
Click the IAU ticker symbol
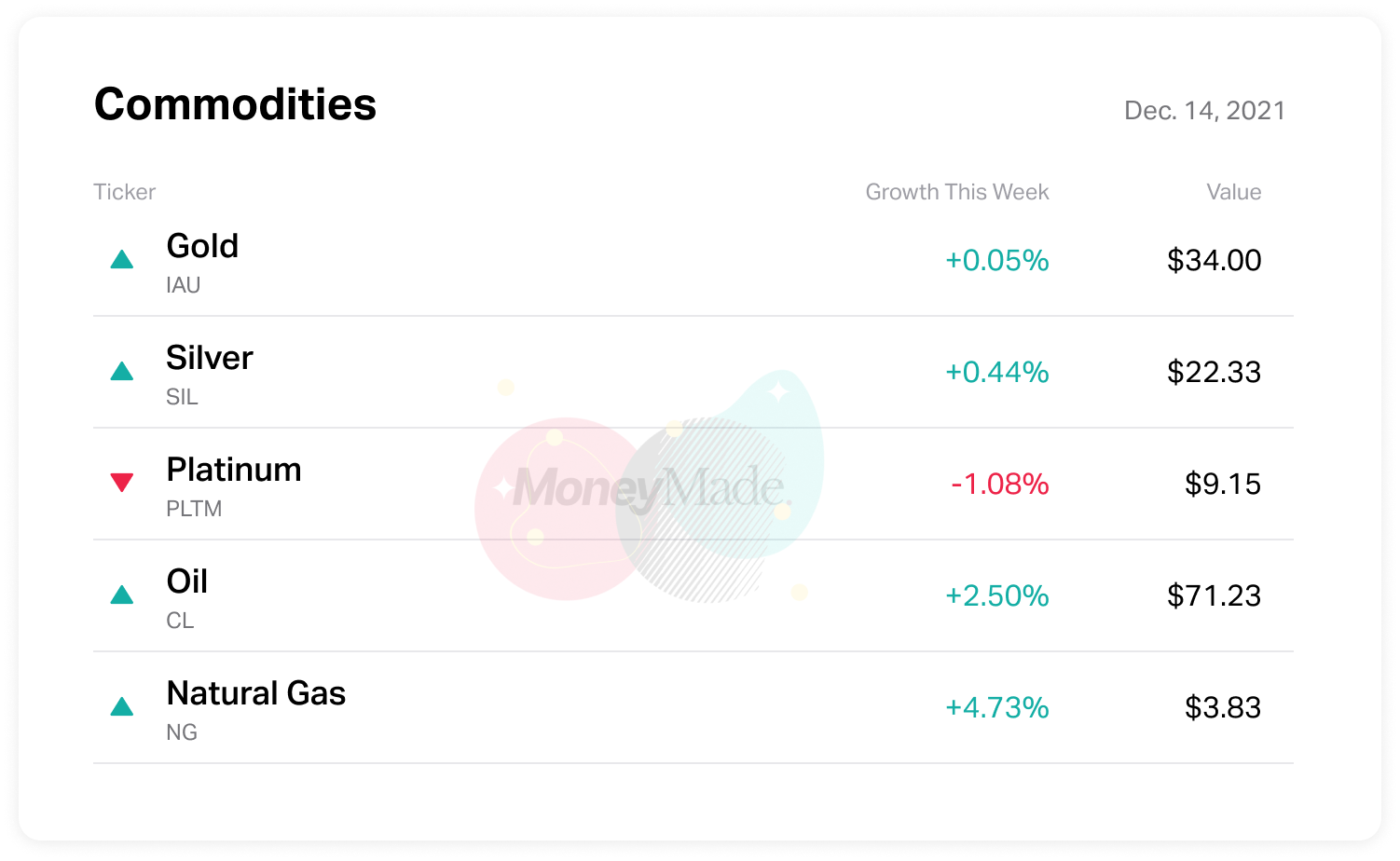[x=184, y=285]
